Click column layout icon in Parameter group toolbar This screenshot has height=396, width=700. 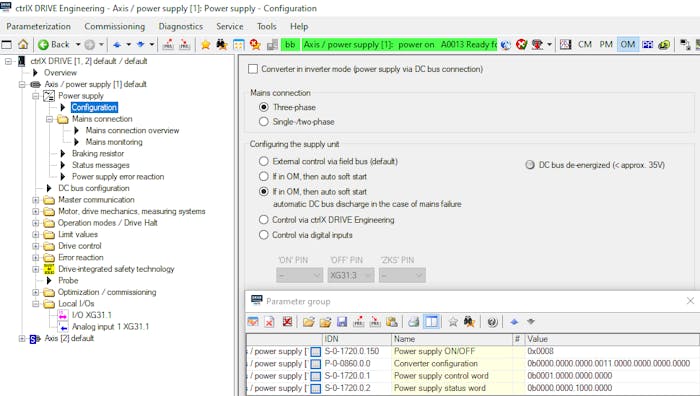pos(432,321)
